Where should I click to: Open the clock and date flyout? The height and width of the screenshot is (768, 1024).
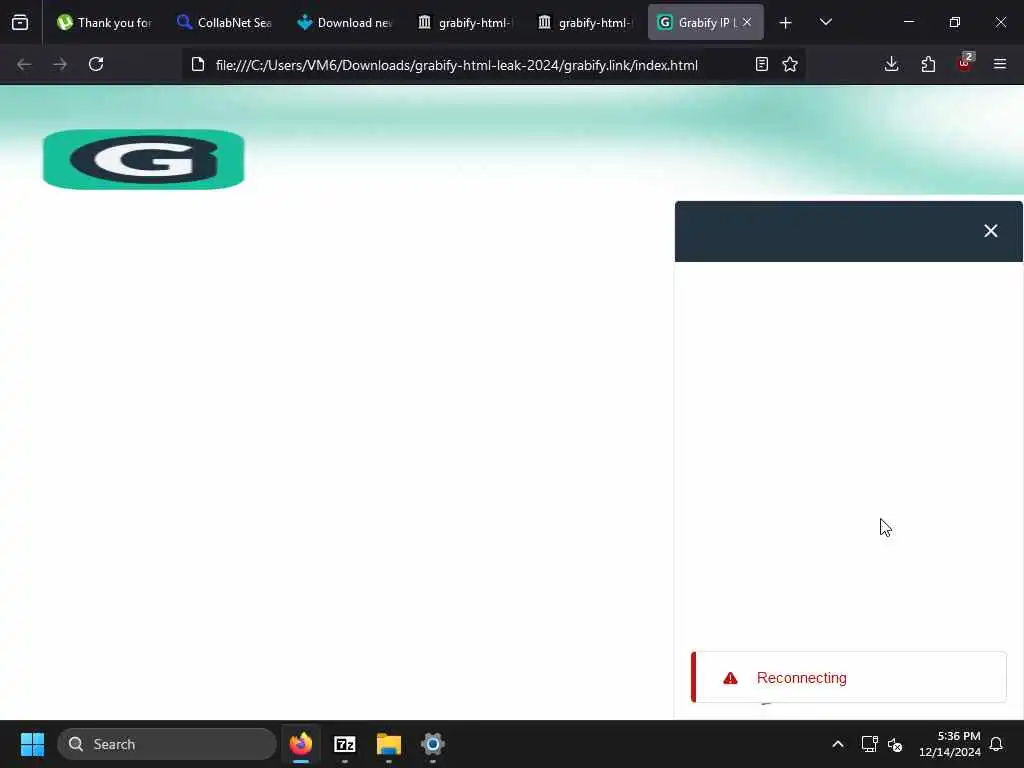tap(950, 744)
